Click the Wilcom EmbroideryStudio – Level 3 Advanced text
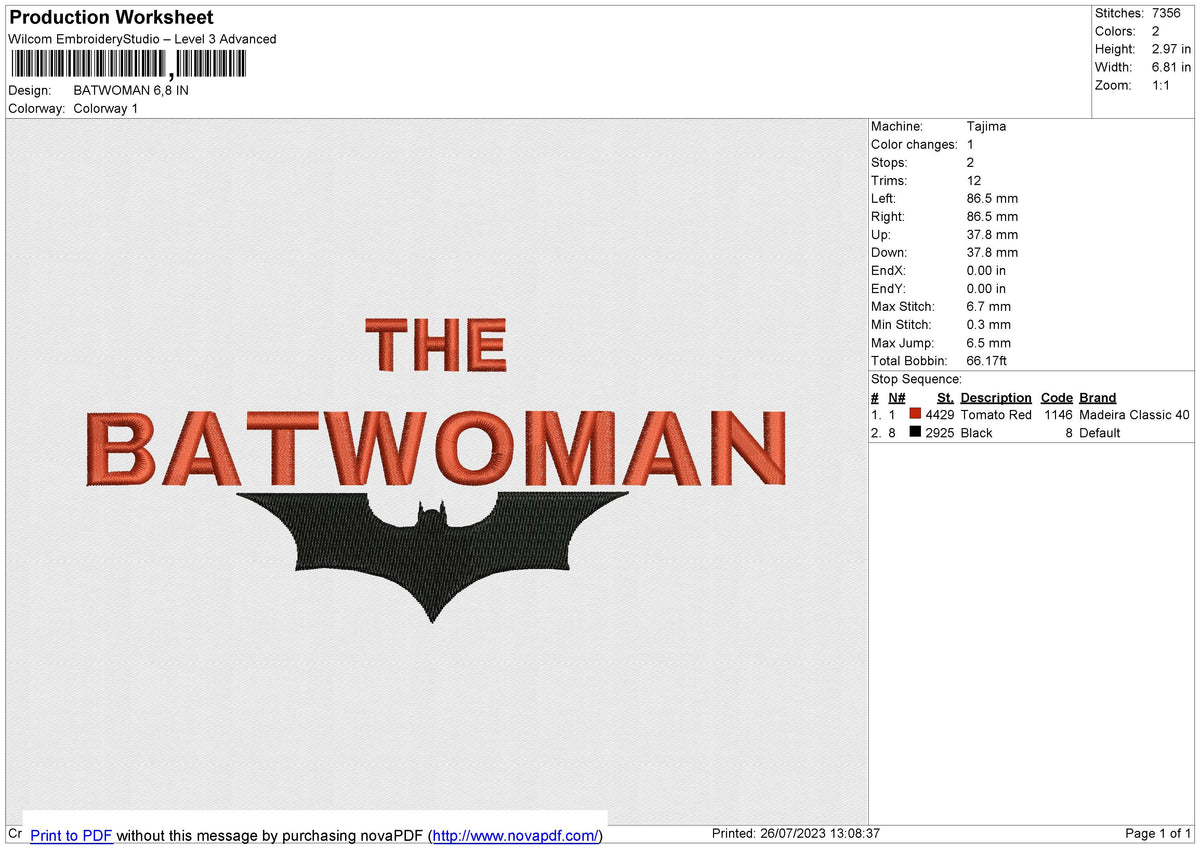1200x848 pixels. pyautogui.click(x=142, y=39)
